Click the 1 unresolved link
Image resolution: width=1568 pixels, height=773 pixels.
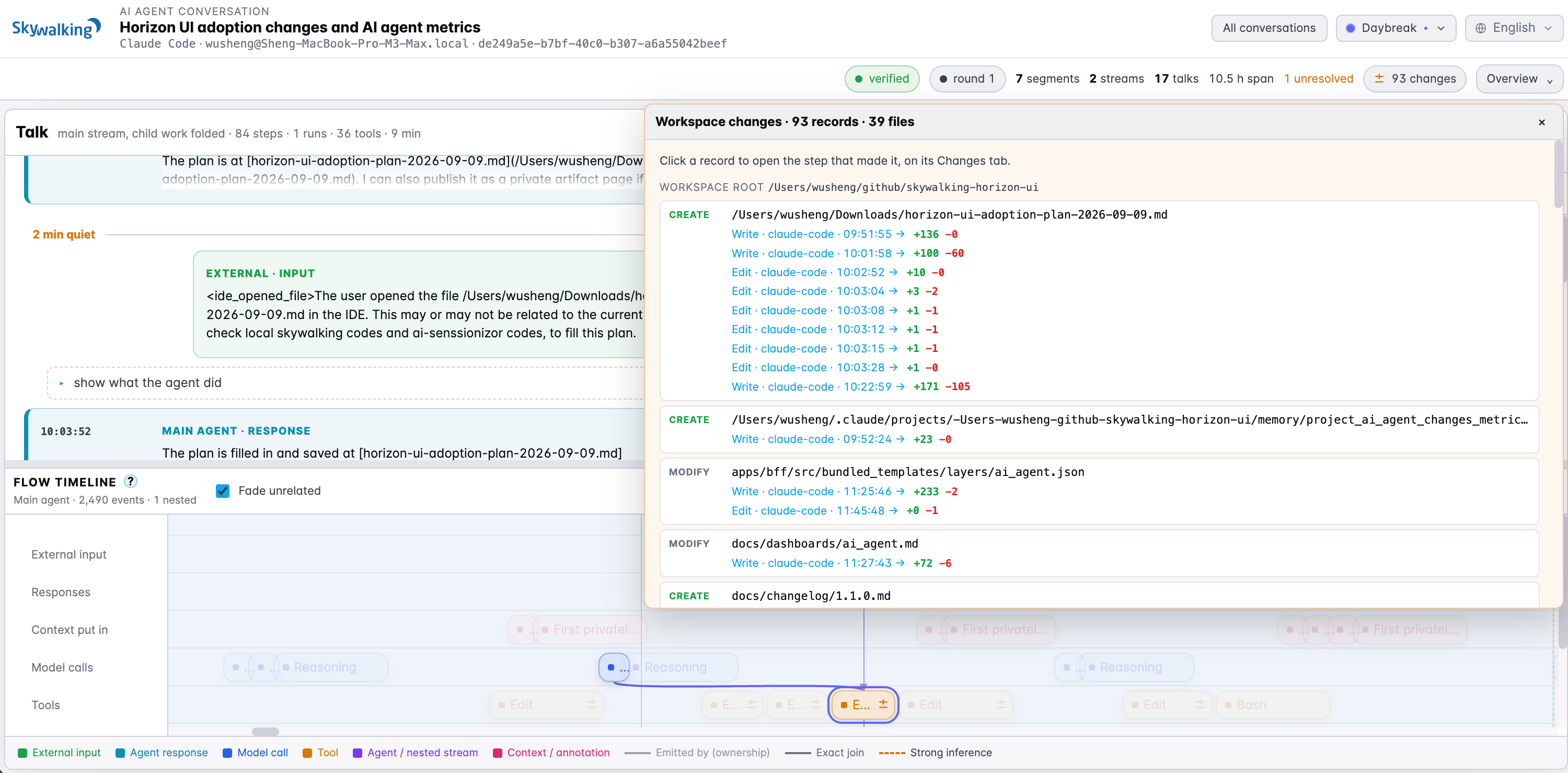tap(1318, 78)
